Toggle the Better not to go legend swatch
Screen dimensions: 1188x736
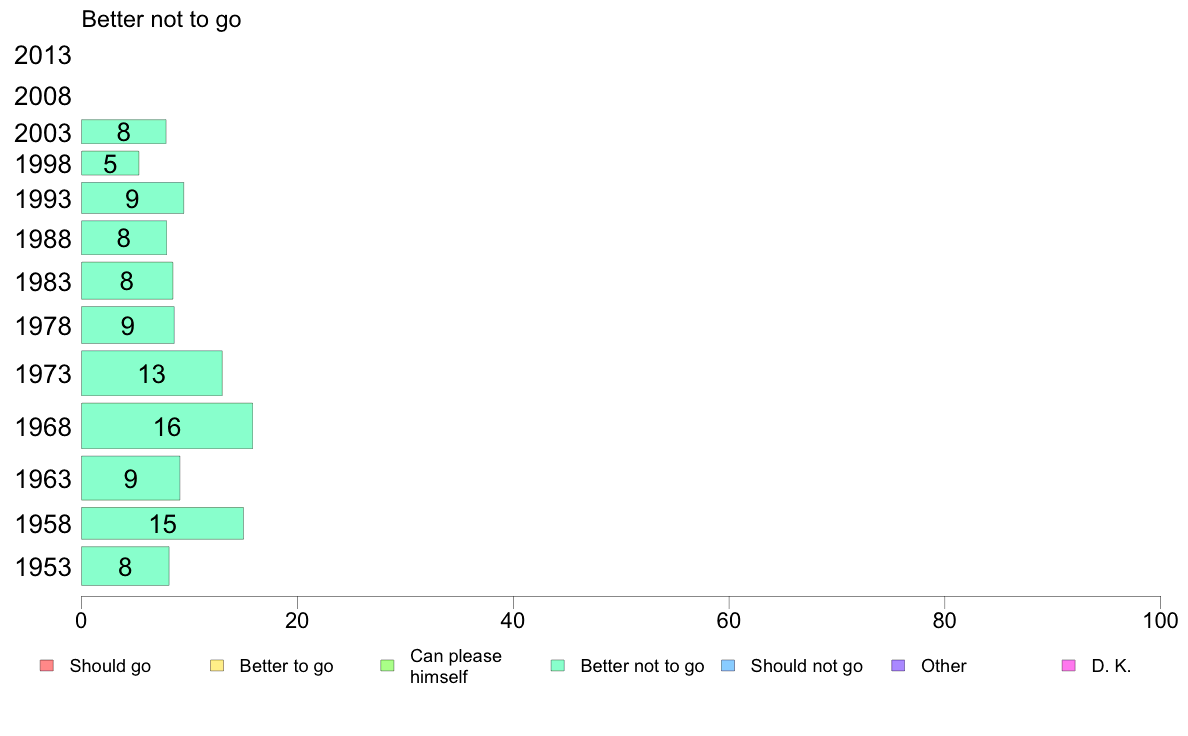point(558,666)
